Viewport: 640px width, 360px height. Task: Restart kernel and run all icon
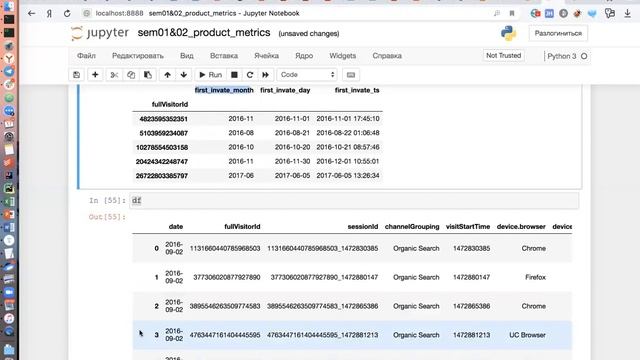[265, 75]
